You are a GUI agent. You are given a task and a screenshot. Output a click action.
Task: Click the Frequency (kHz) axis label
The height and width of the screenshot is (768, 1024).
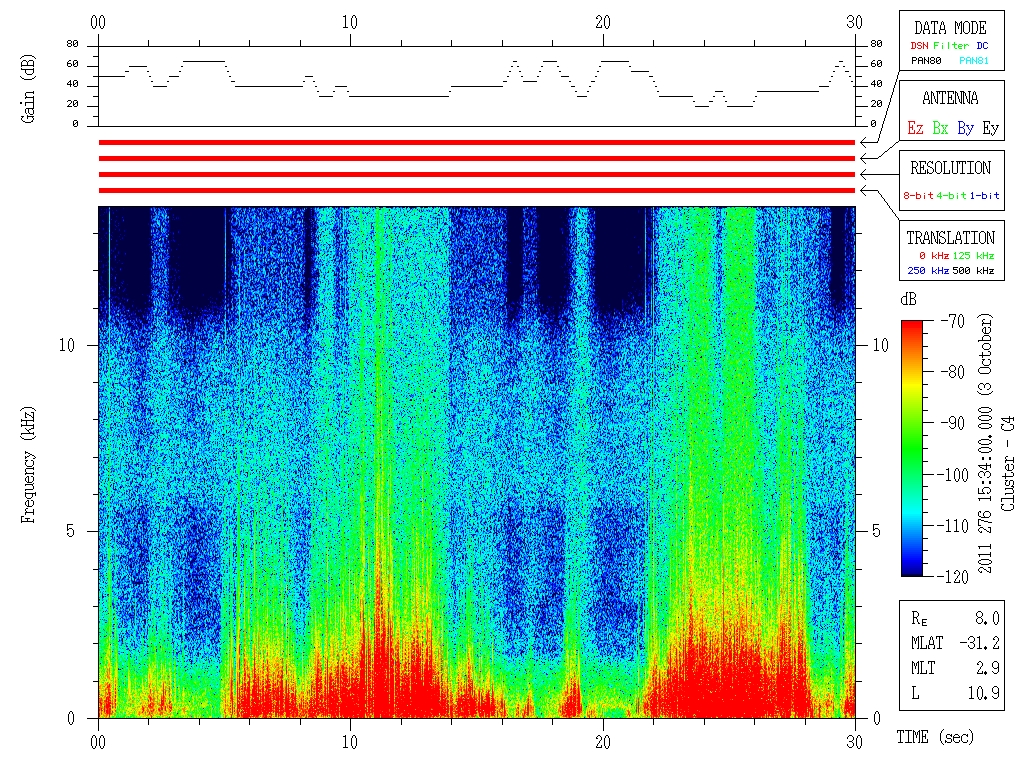[x=27, y=465]
